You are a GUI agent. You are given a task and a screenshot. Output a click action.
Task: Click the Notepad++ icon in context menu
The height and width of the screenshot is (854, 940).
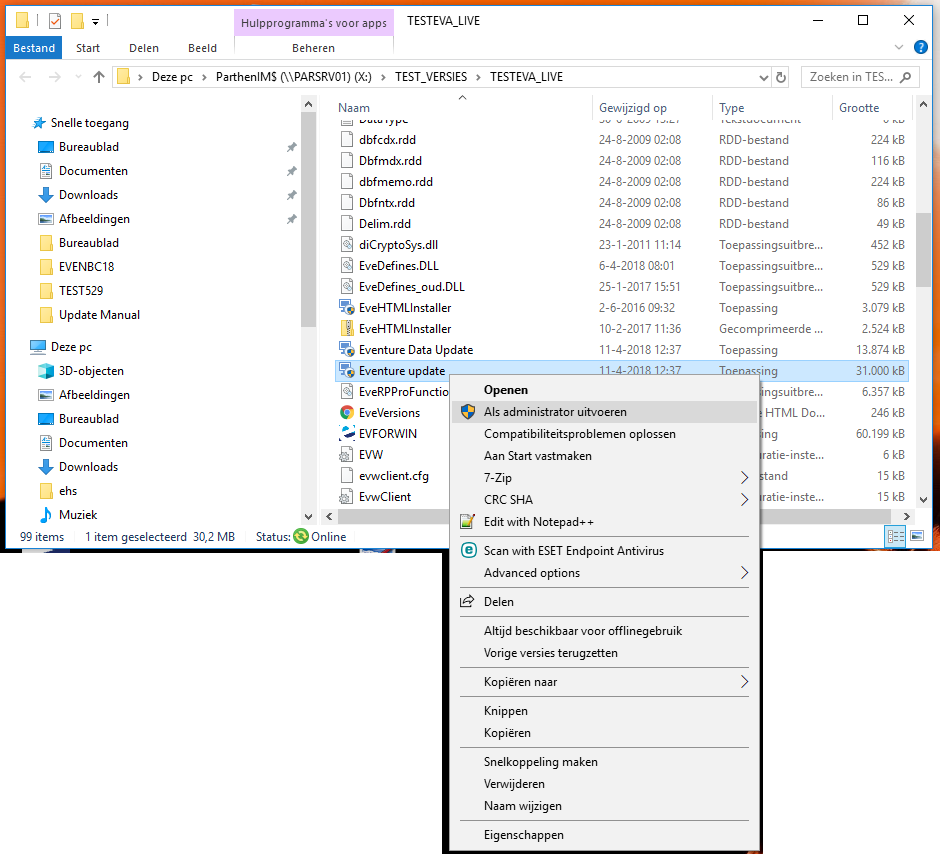(x=466, y=521)
